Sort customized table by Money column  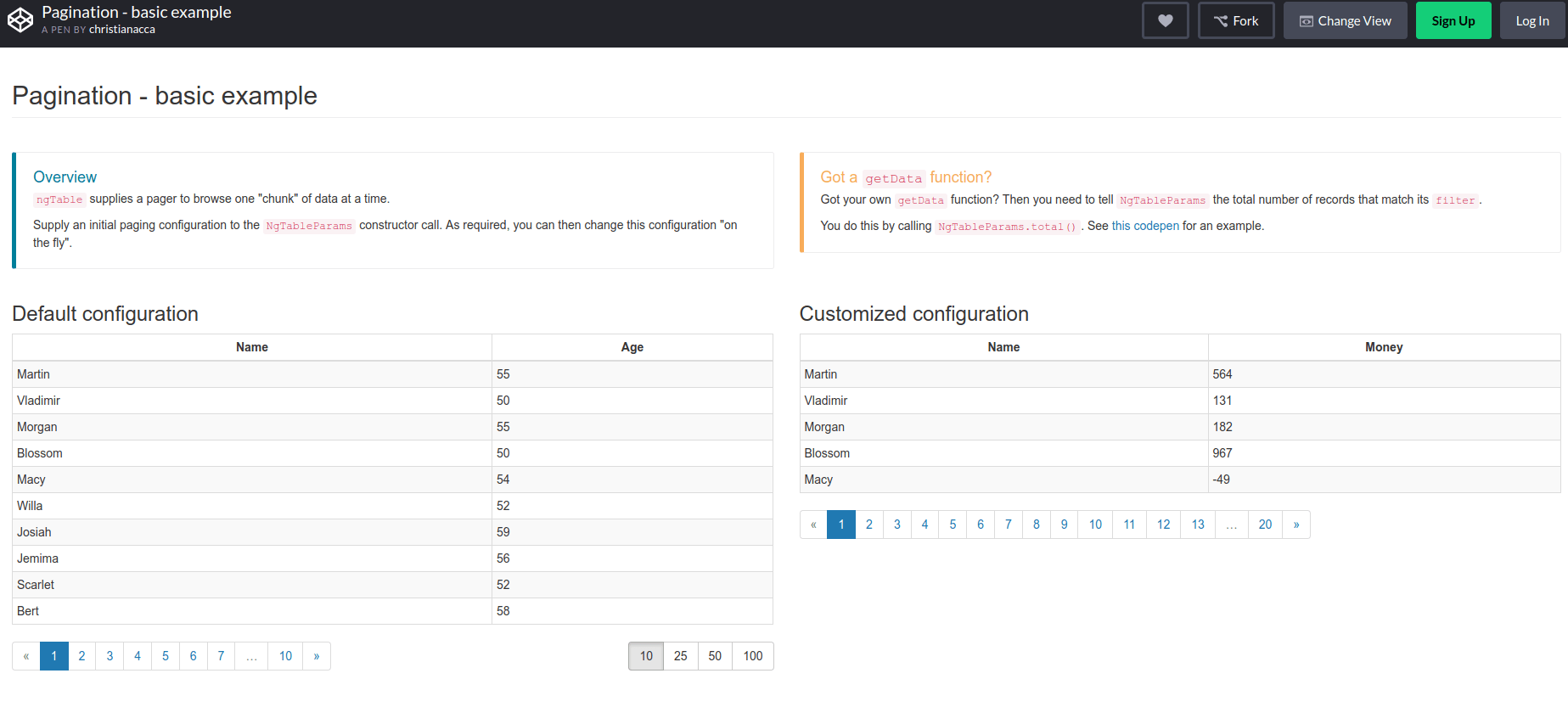click(x=1384, y=347)
